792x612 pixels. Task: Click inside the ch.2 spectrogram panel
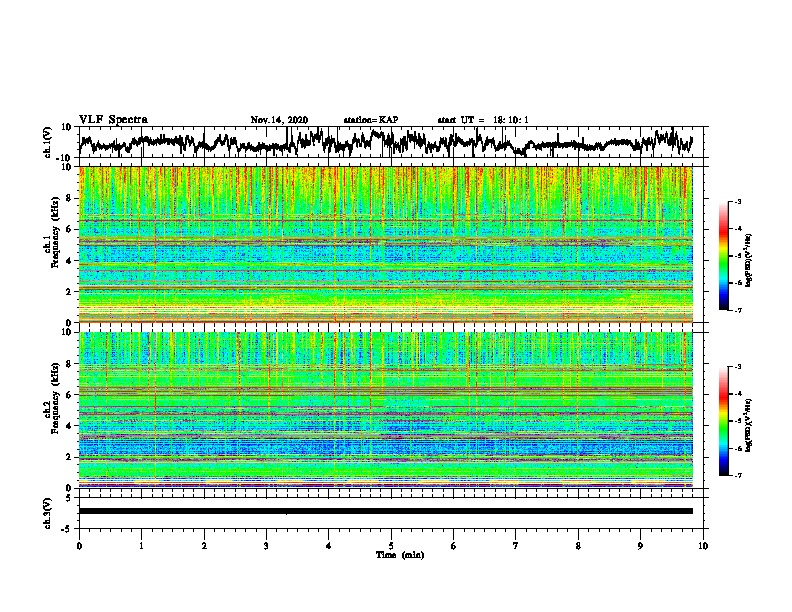(x=386, y=410)
